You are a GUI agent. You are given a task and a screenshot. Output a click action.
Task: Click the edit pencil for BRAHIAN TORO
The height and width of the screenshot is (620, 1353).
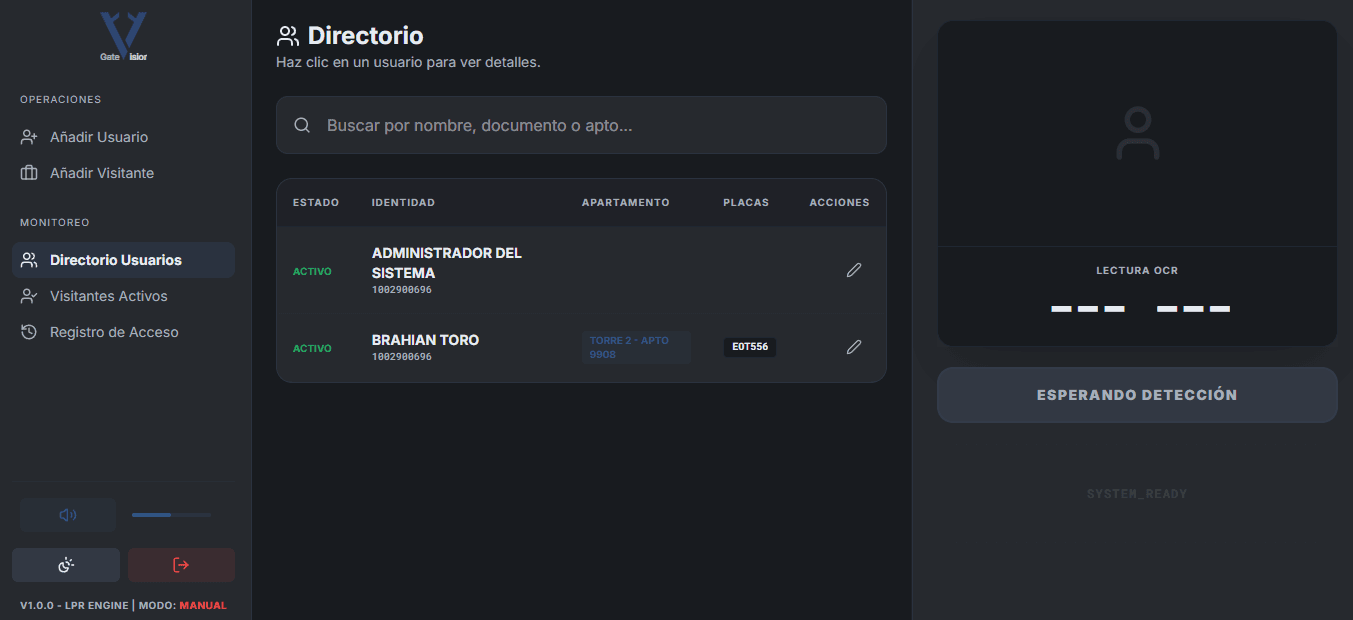point(853,347)
